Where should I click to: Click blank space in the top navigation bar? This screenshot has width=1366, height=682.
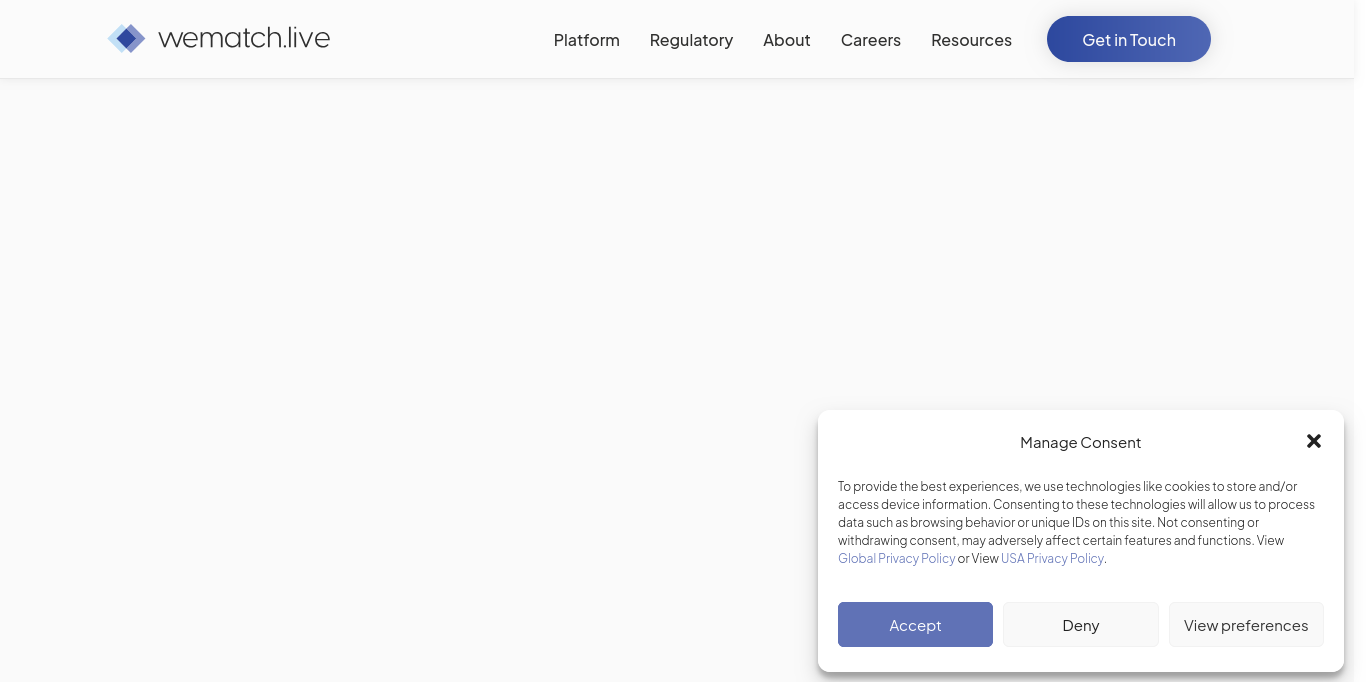(440, 39)
